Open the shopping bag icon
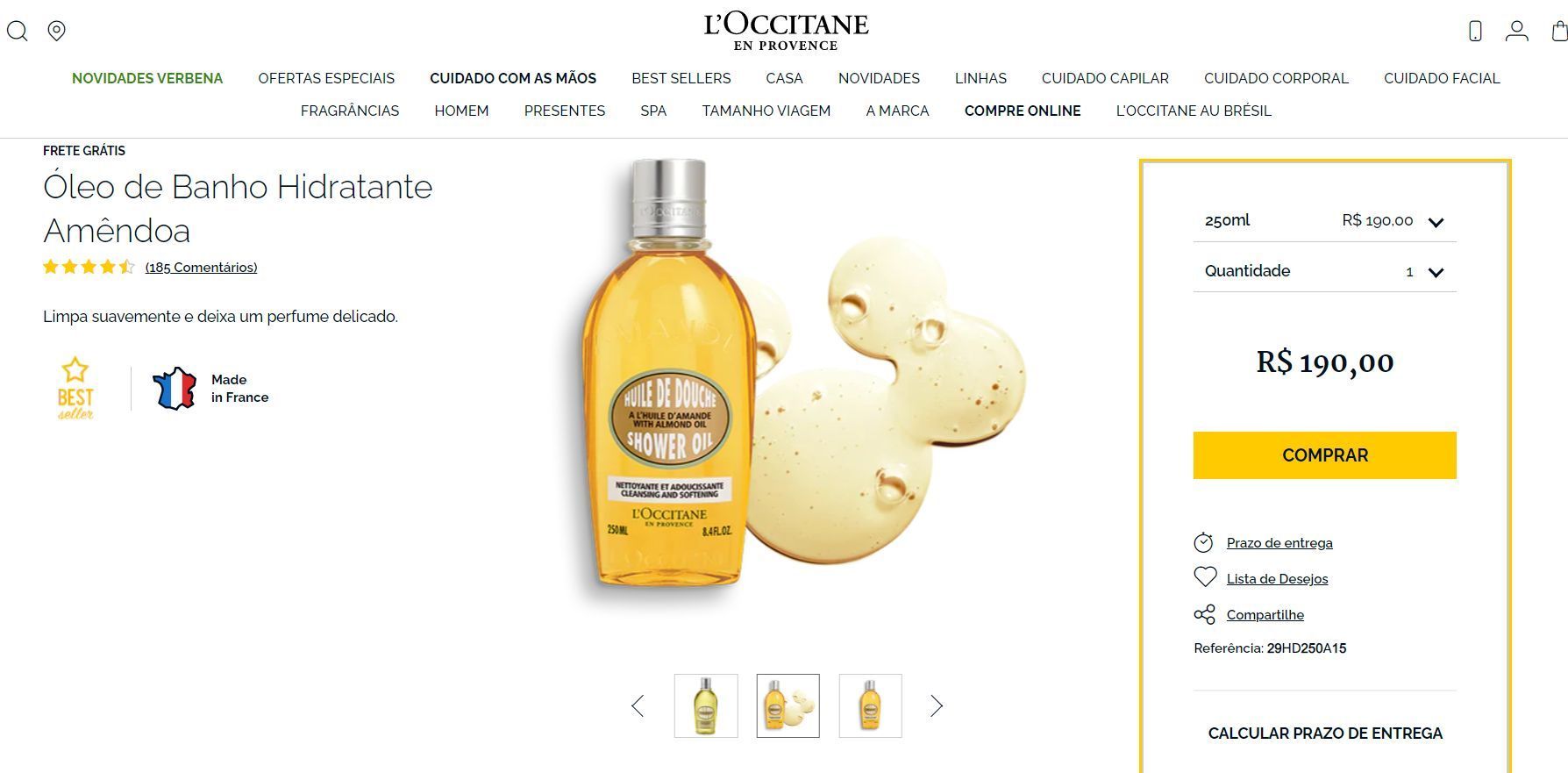This screenshot has height=773, width=1568. pos(1559,31)
